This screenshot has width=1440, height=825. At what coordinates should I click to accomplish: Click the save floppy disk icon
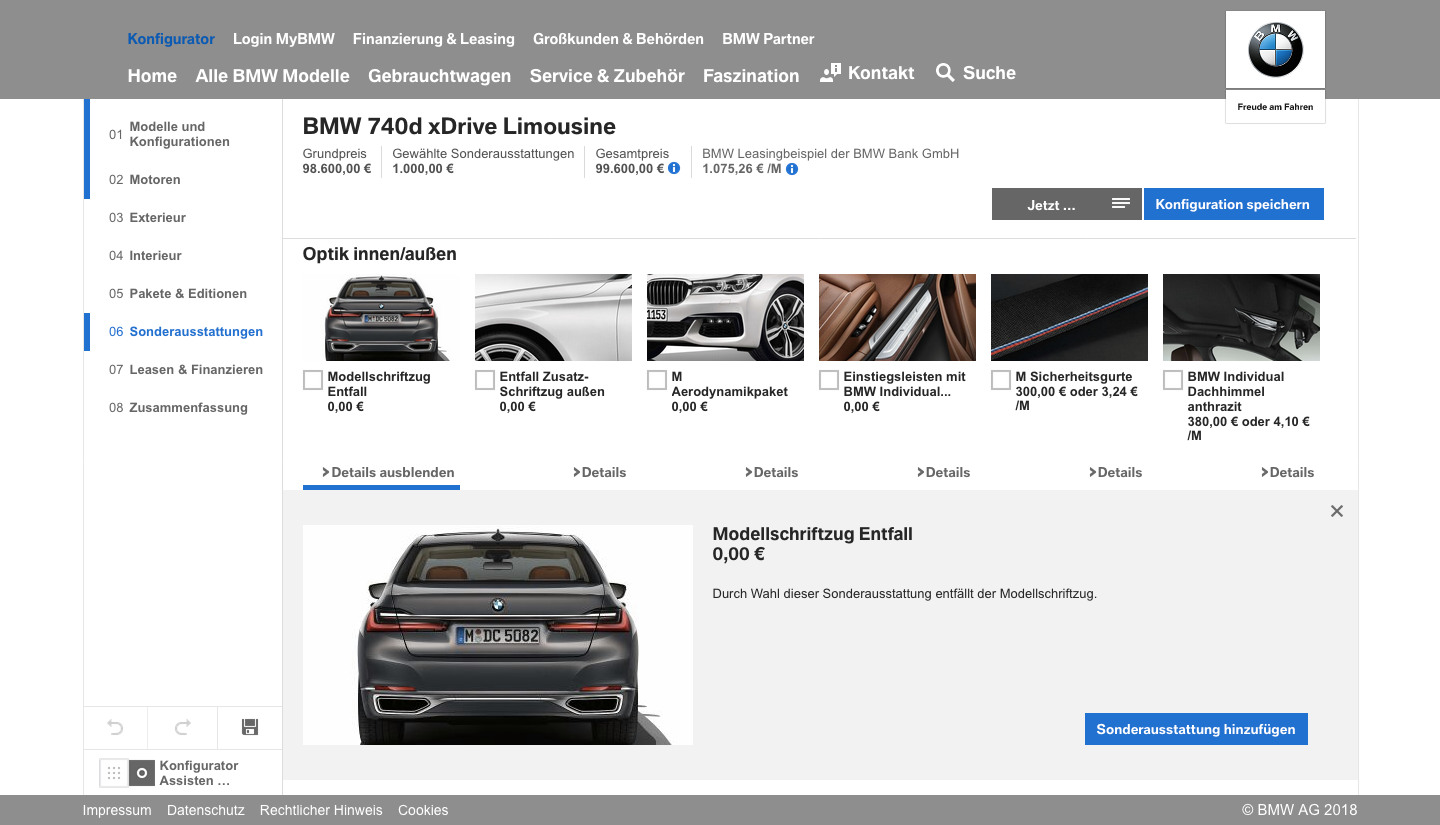(x=250, y=728)
